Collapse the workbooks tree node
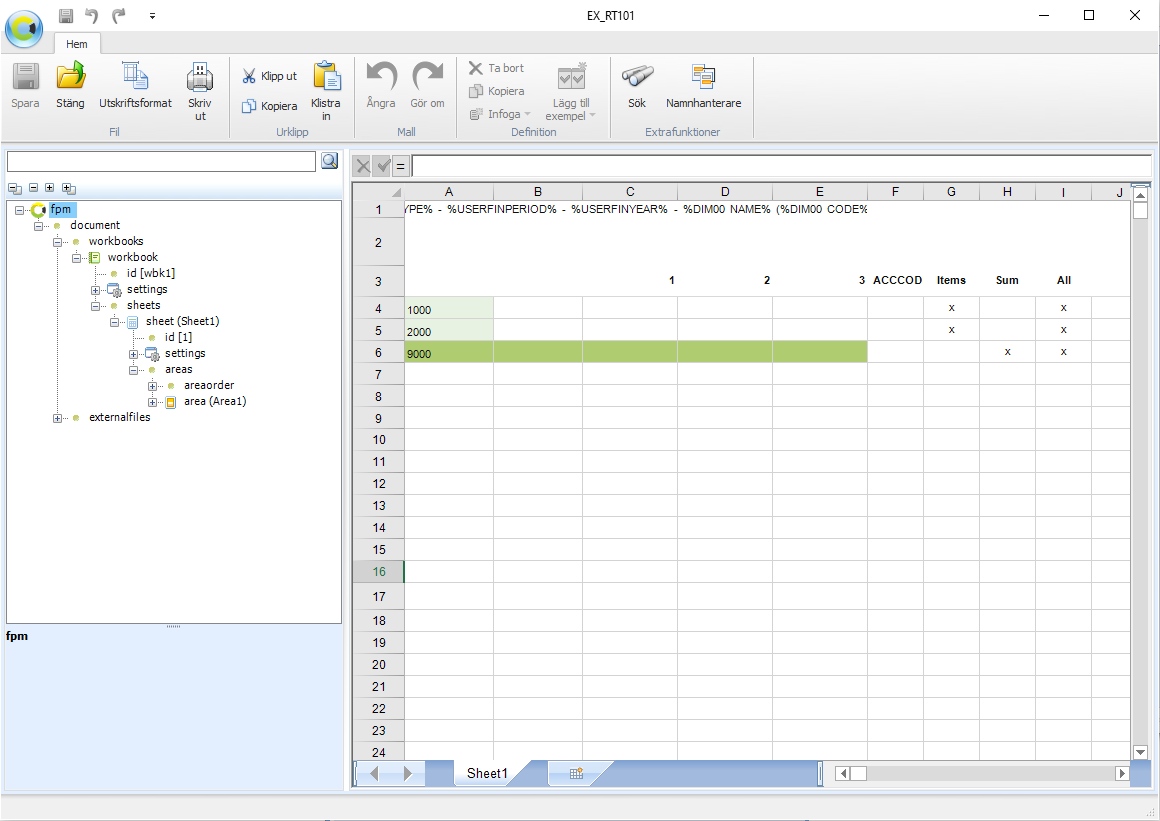1160x821 pixels. [57, 242]
